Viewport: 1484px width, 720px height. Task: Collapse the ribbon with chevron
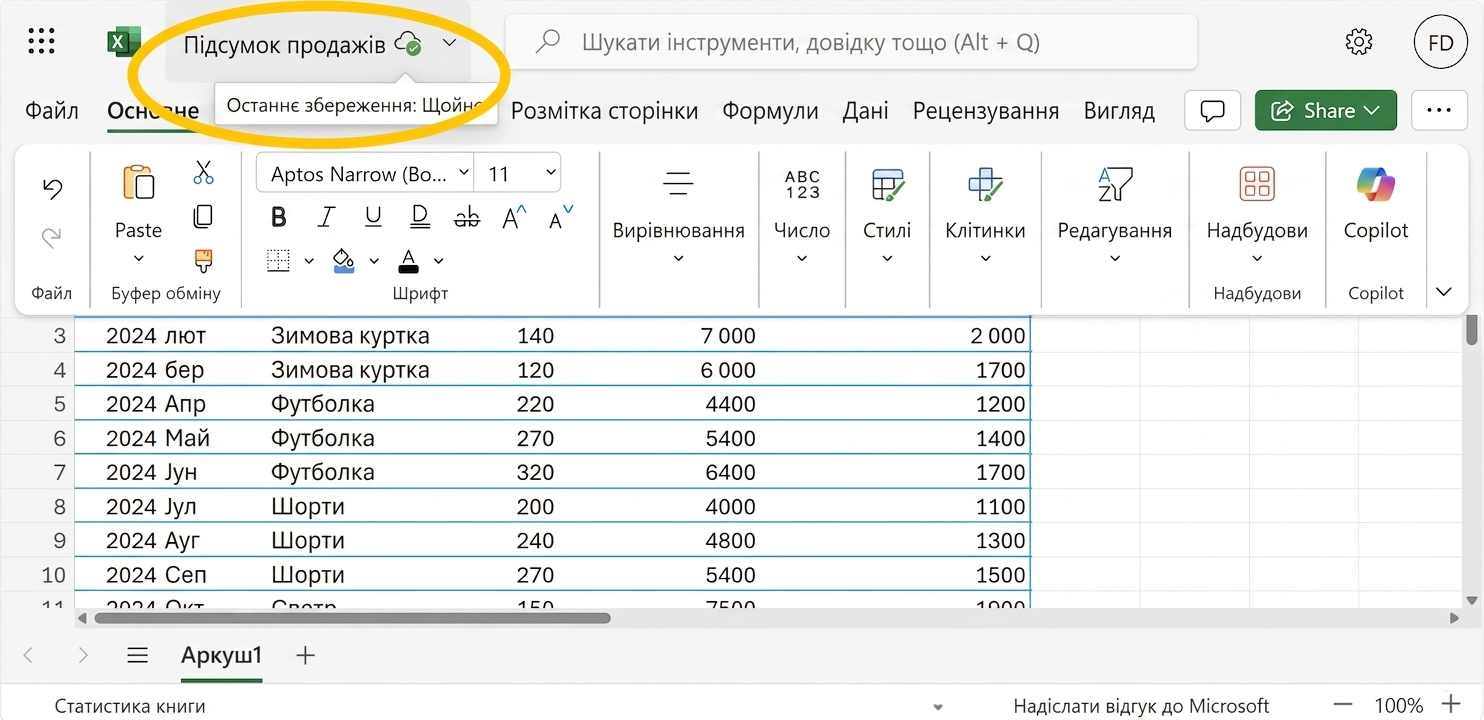click(x=1443, y=293)
